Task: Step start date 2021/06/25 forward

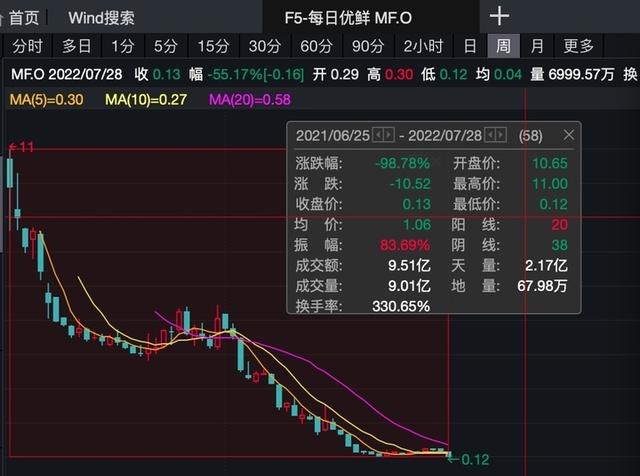Action: click(389, 135)
